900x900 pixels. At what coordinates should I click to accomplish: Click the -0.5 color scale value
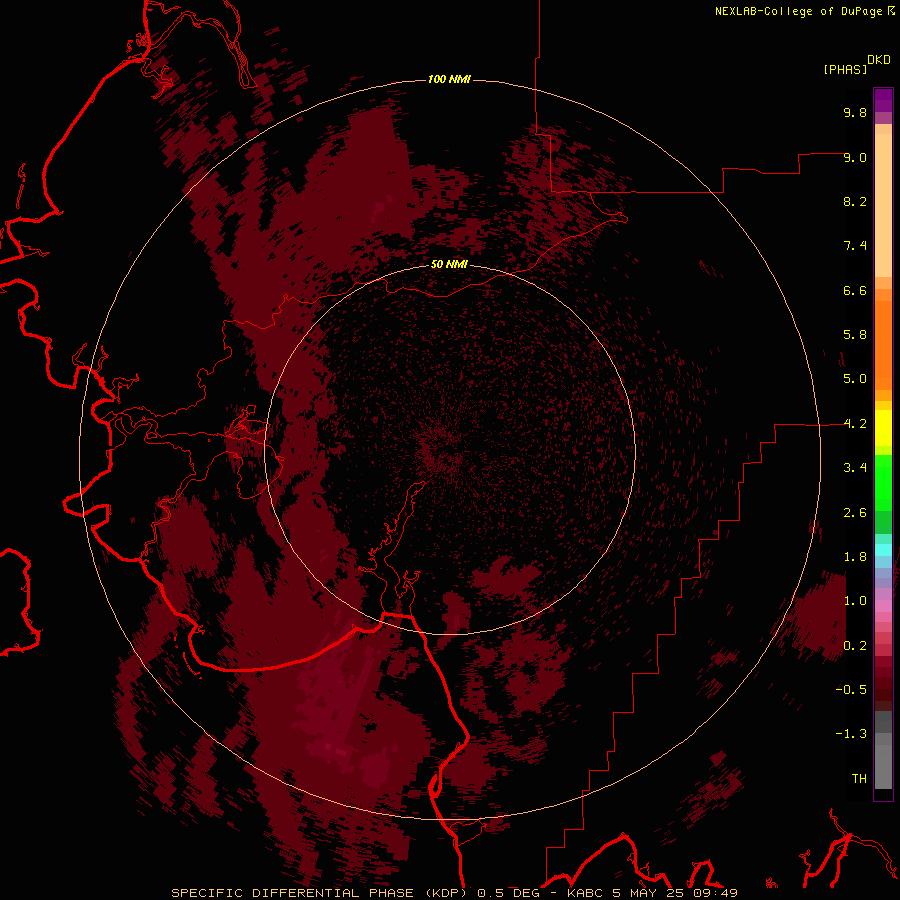tap(851, 690)
